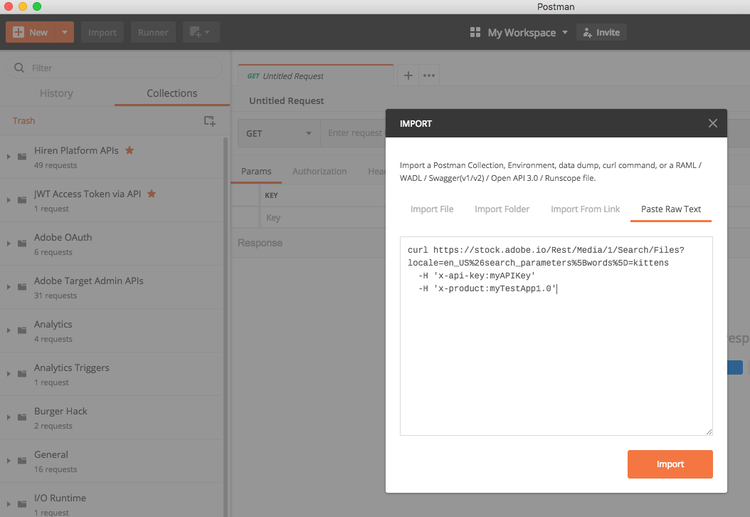
Task: Click inside the raw text curl area
Action: 555,360
